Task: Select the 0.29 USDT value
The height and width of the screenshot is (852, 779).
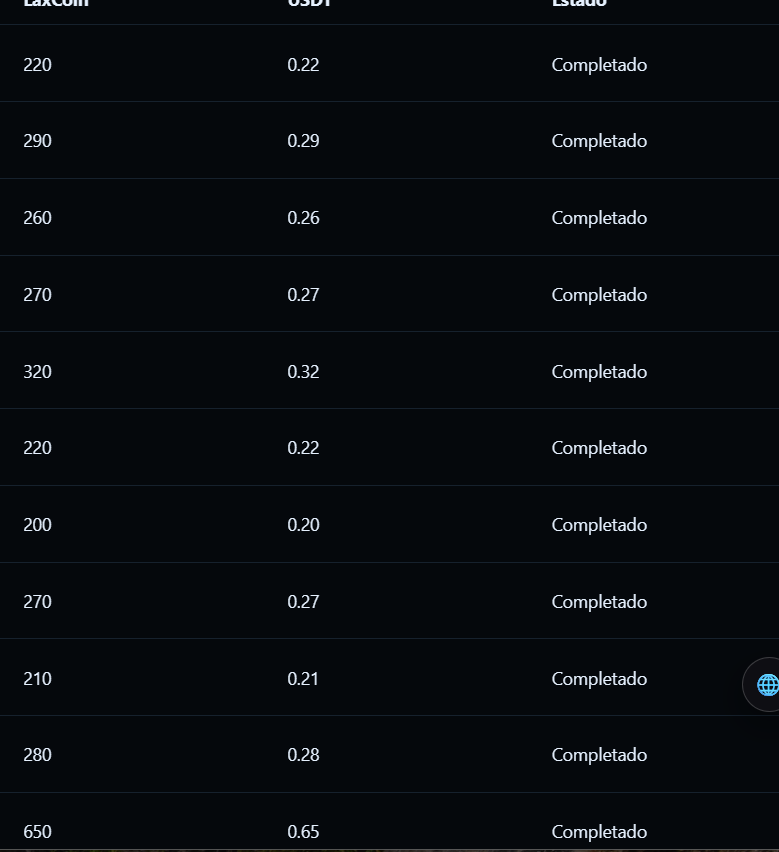Action: [303, 141]
